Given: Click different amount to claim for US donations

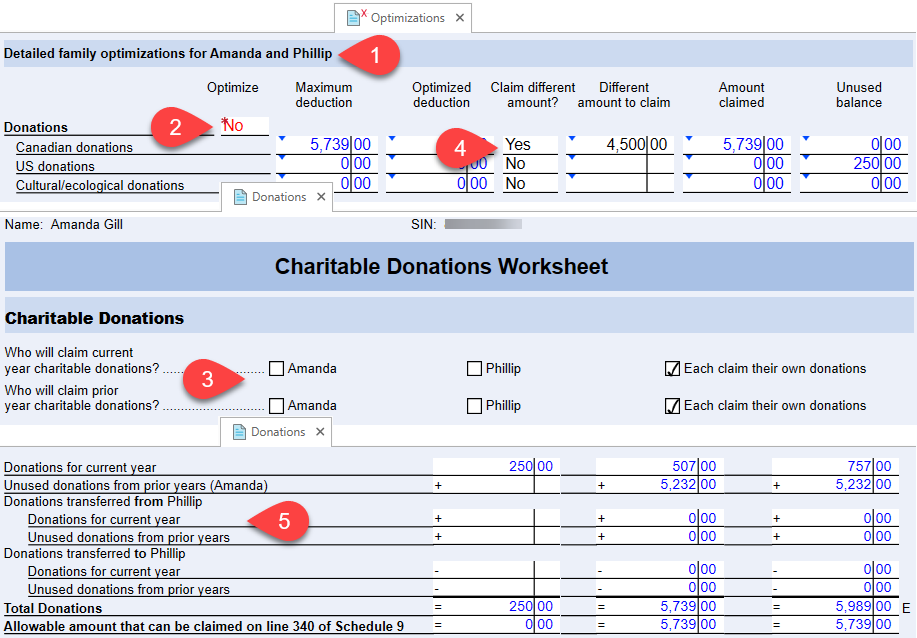Looking at the screenshot, I should (x=619, y=164).
